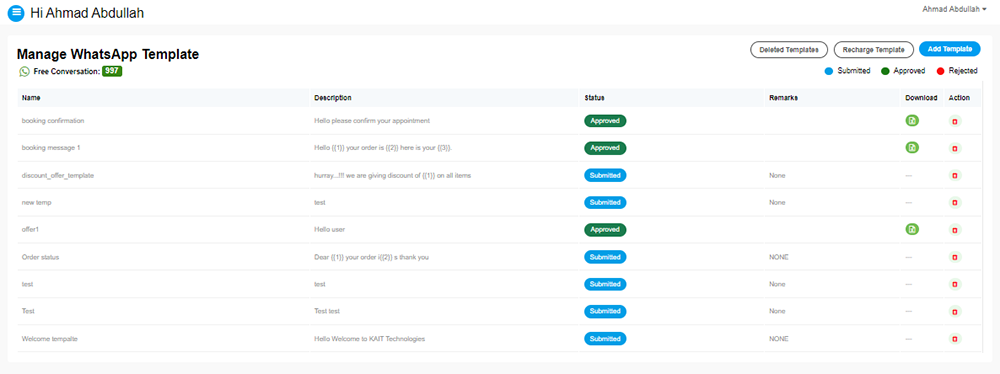Delete the discount_offer_template row

click(x=955, y=176)
